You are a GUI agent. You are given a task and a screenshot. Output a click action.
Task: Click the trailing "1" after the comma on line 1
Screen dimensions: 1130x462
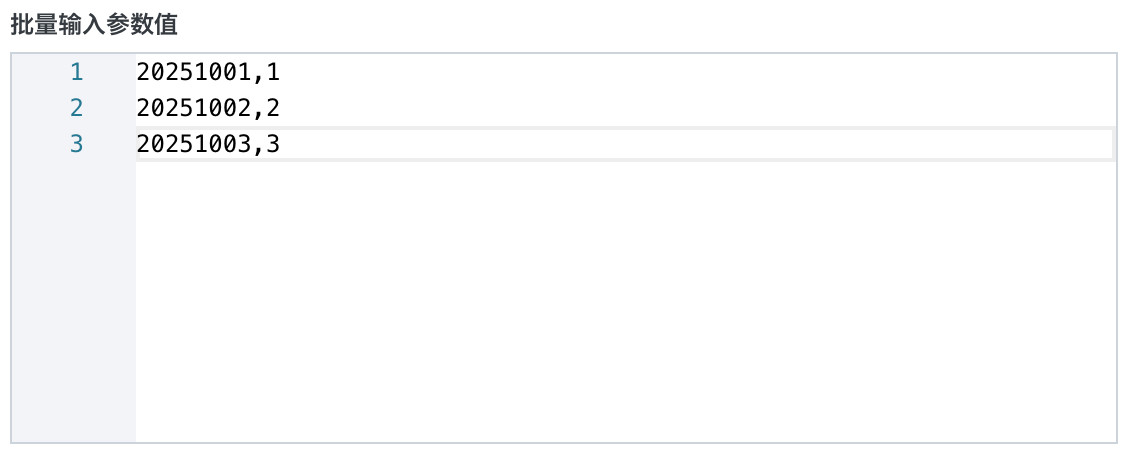[274, 72]
